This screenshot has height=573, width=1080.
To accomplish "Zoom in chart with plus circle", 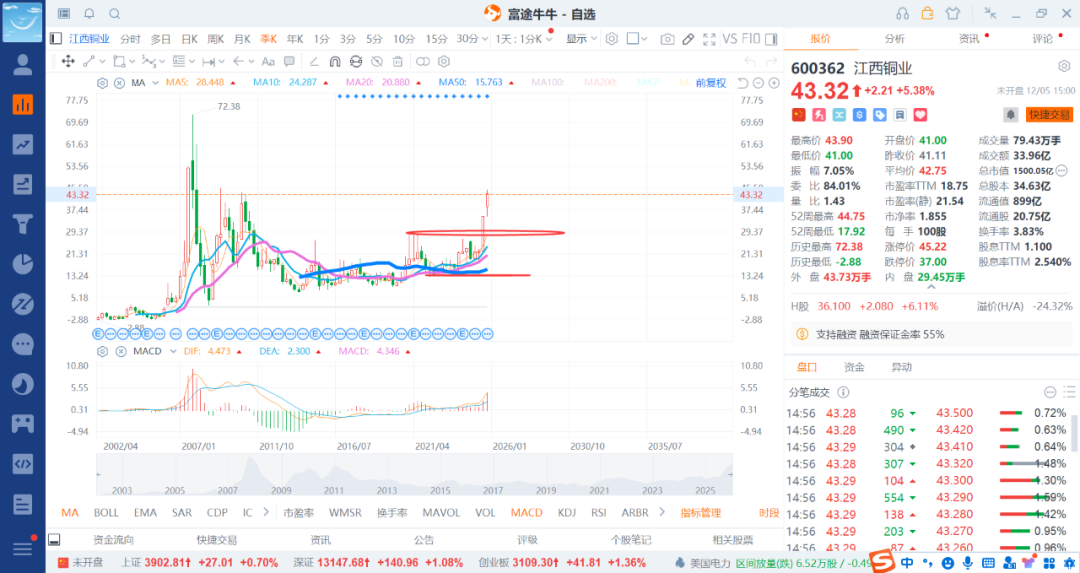I will click(x=774, y=83).
